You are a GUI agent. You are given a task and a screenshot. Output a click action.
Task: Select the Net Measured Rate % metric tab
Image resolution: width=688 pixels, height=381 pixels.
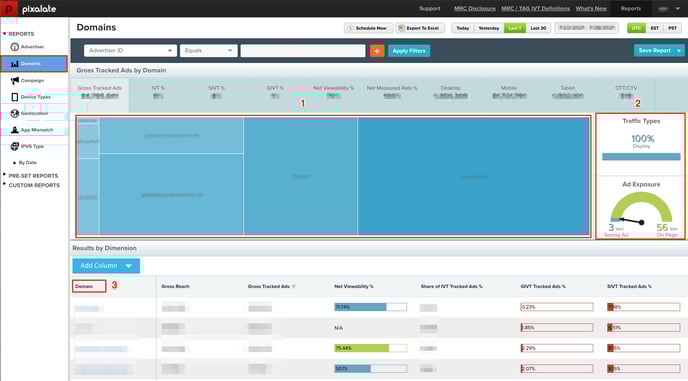pos(392,95)
